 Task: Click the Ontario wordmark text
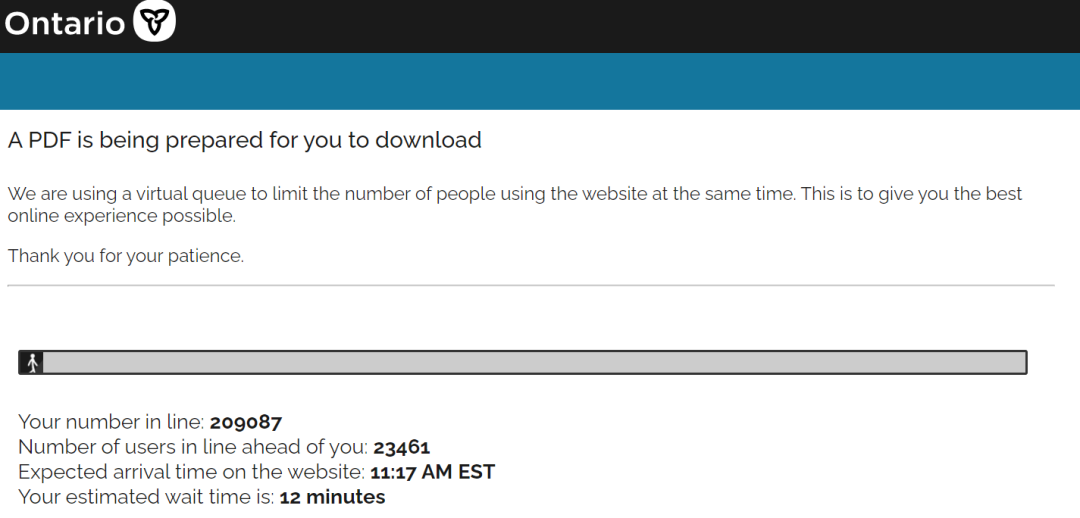click(65, 24)
